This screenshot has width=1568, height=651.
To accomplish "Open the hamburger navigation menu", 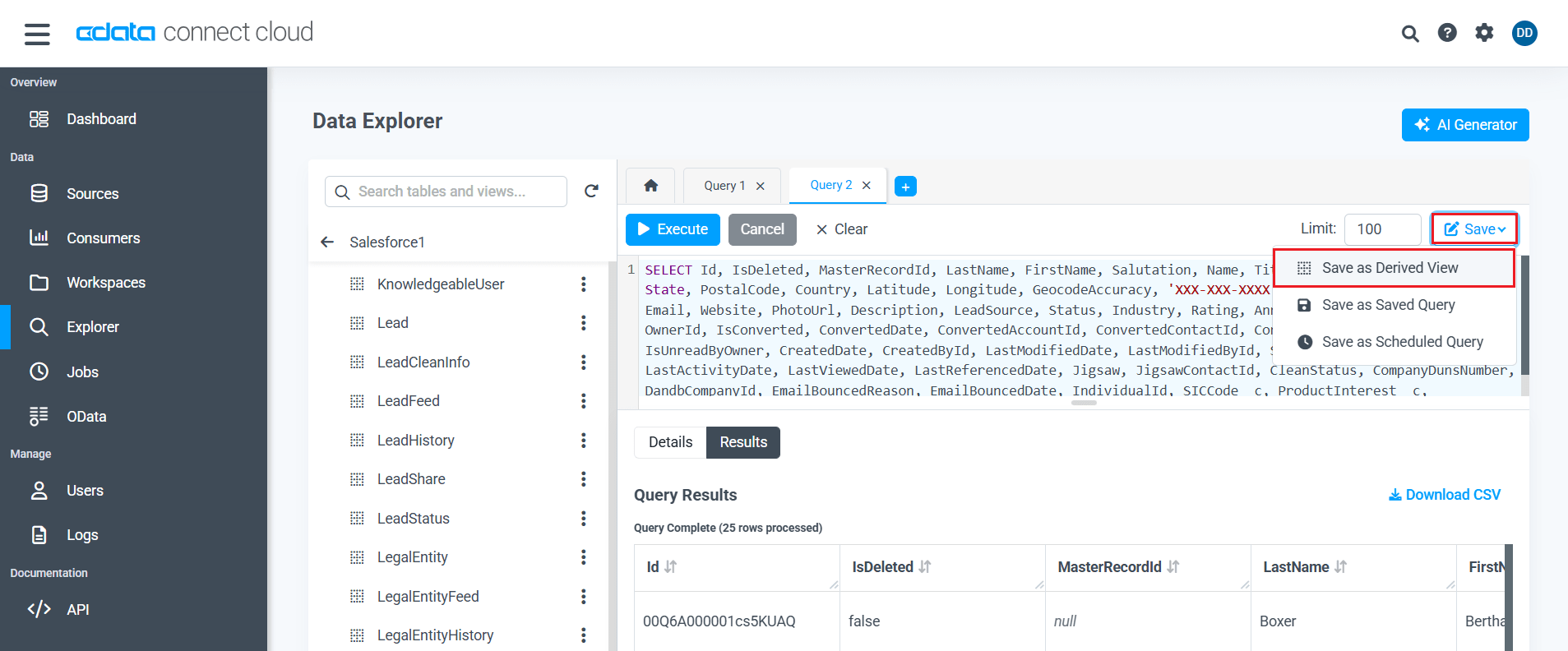I will (x=37, y=34).
